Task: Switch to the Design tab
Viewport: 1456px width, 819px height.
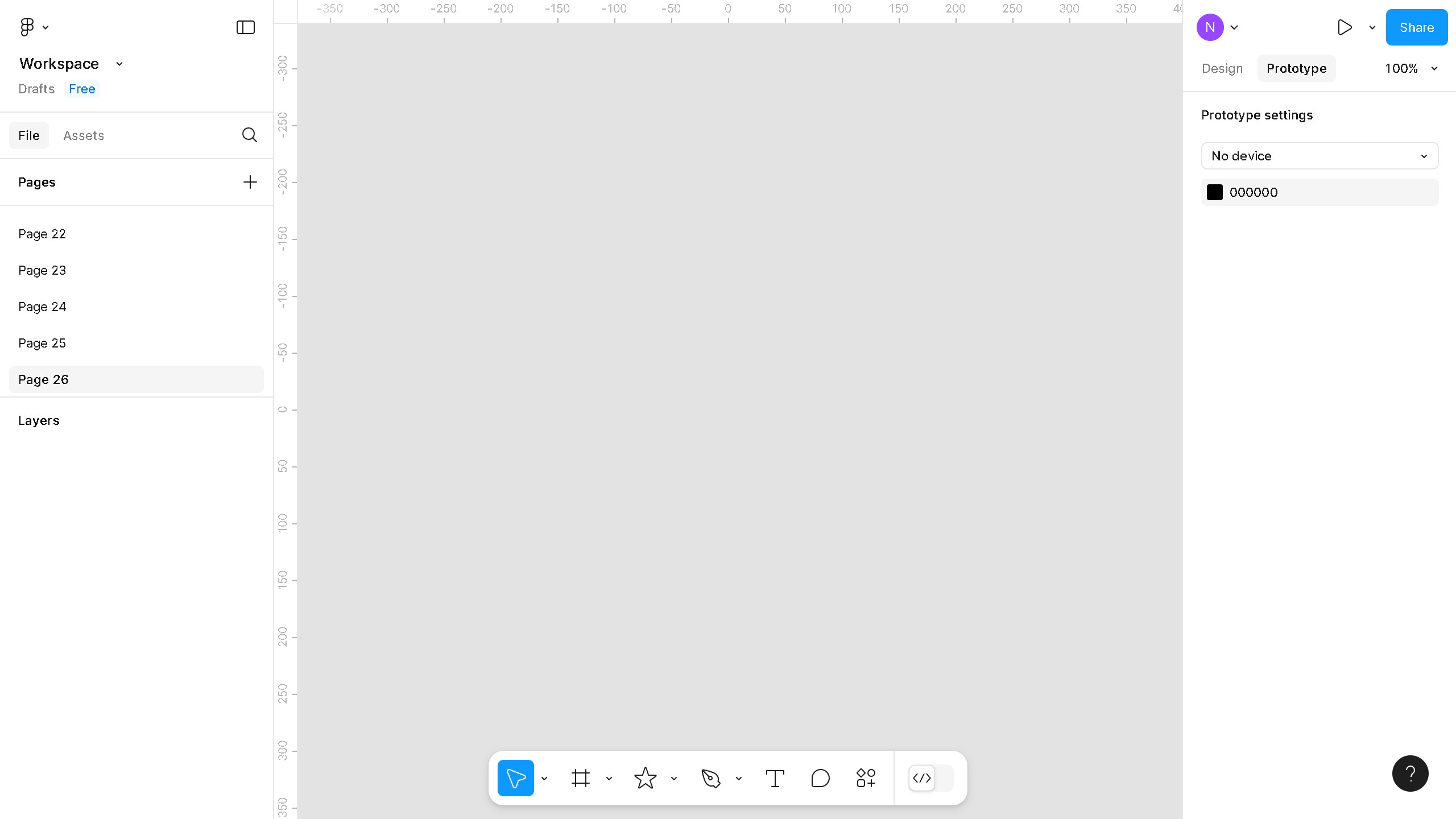Action: pos(1221,68)
